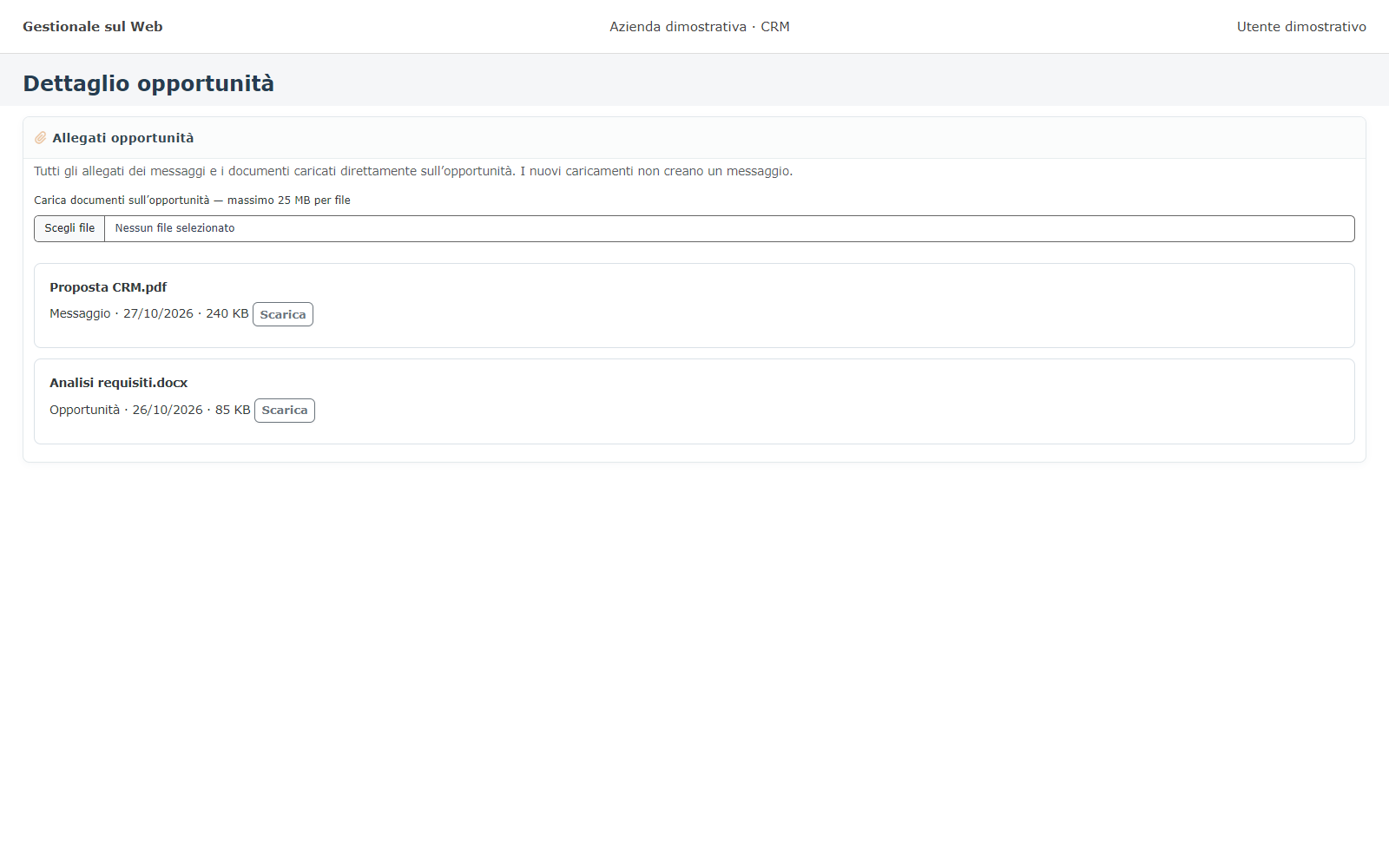Image resolution: width=1389 pixels, height=868 pixels.
Task: Click Azienda dimostrativa · CRM header text
Action: click(700, 27)
